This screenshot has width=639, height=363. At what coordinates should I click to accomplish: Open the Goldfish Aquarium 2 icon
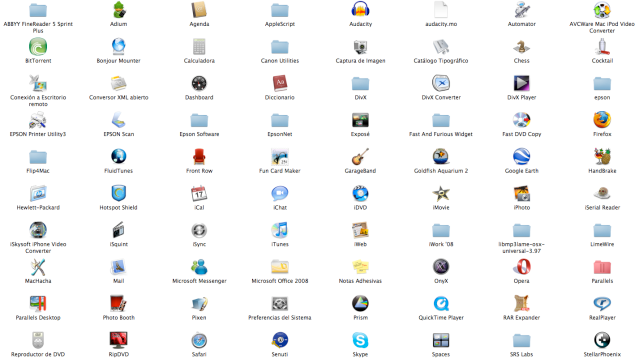pyautogui.click(x=441, y=156)
